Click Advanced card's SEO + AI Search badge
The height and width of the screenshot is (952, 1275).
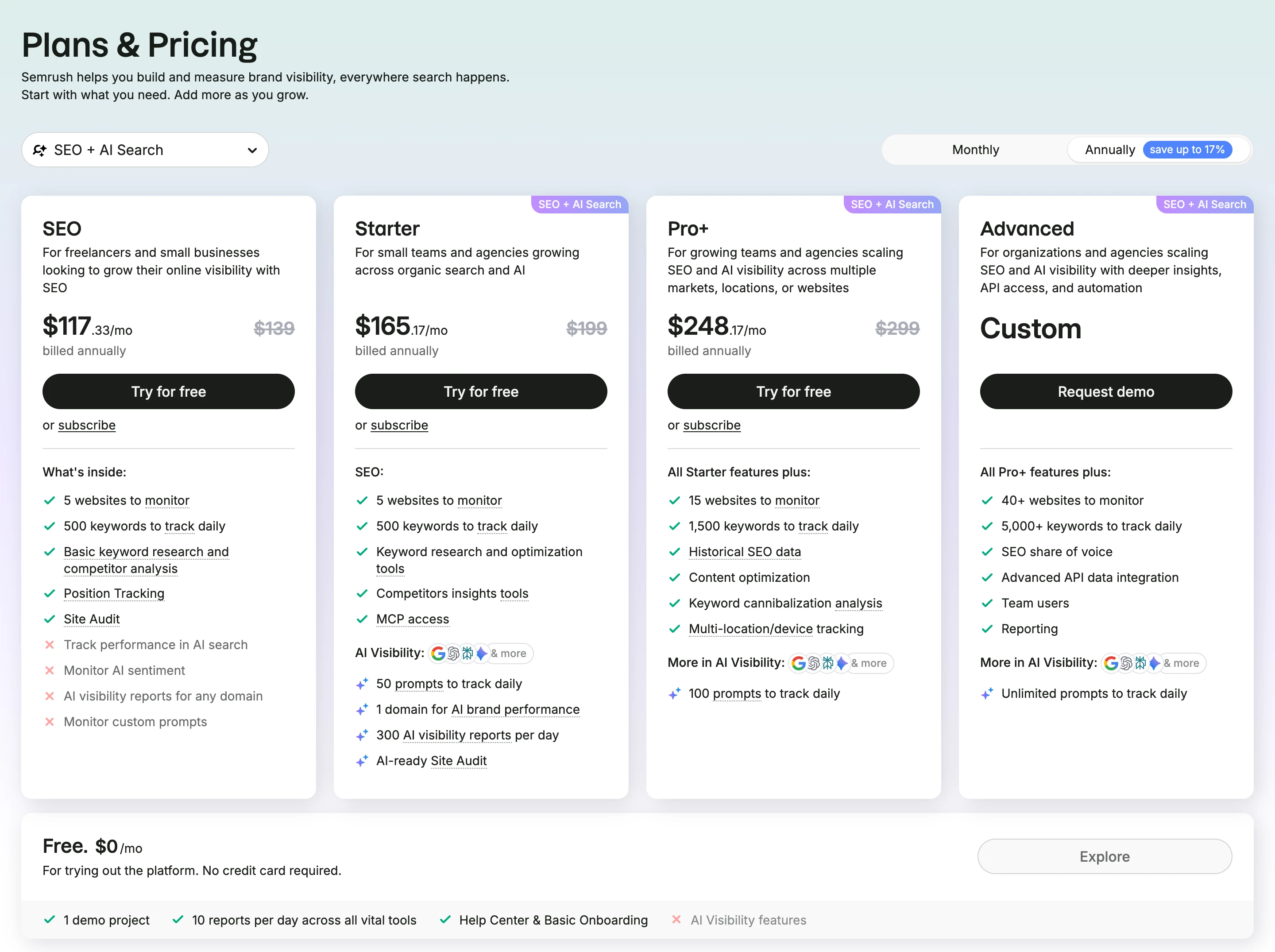[x=1204, y=205]
